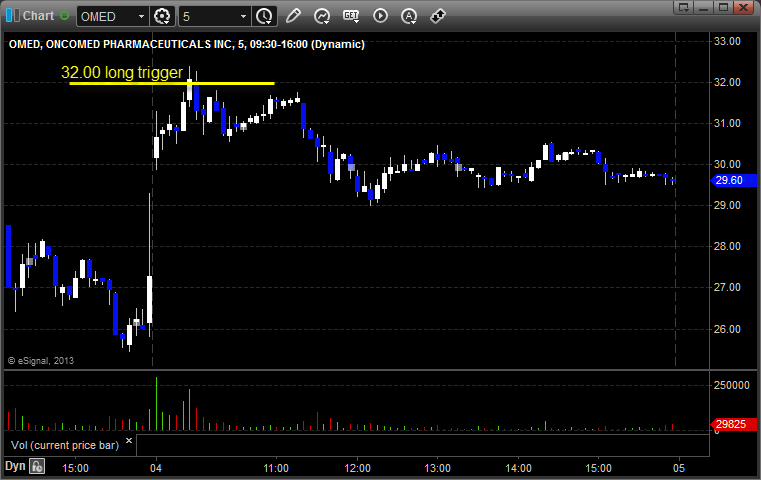Click the 29.00 price axis label
Screen dimensions: 761x480
pyautogui.click(x=727, y=205)
